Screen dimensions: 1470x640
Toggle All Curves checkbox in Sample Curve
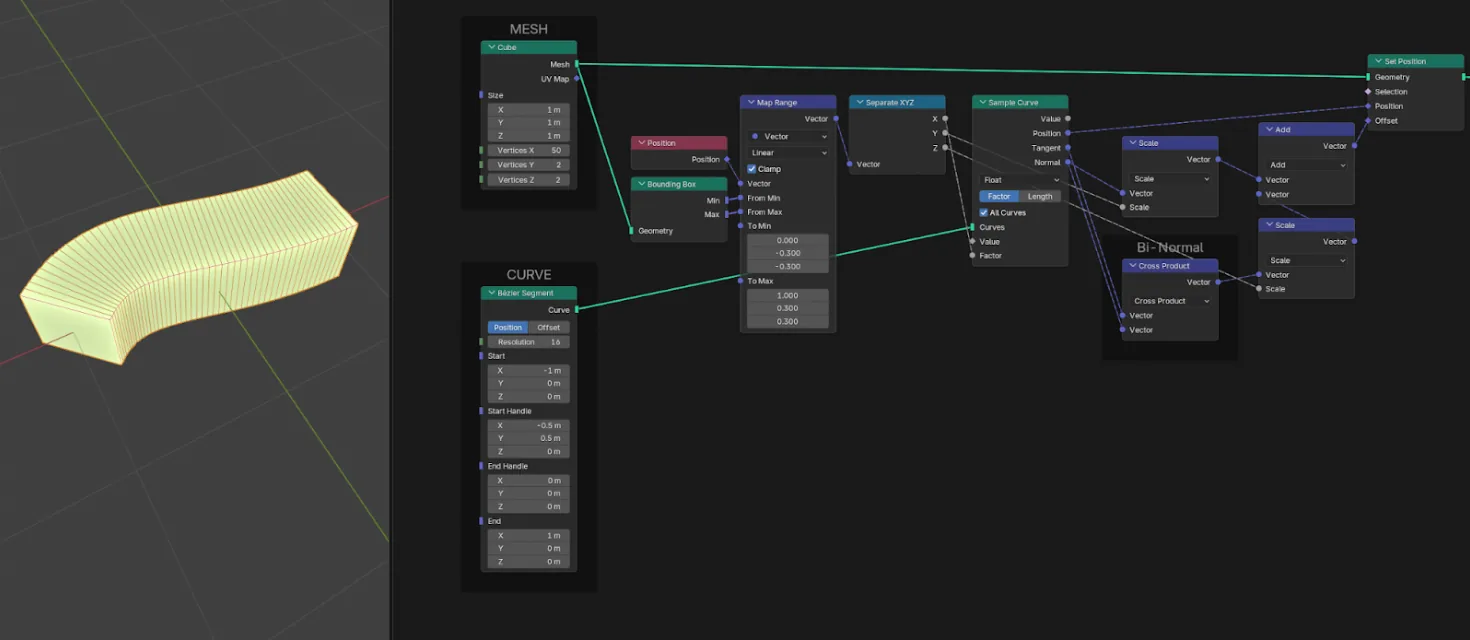click(984, 212)
